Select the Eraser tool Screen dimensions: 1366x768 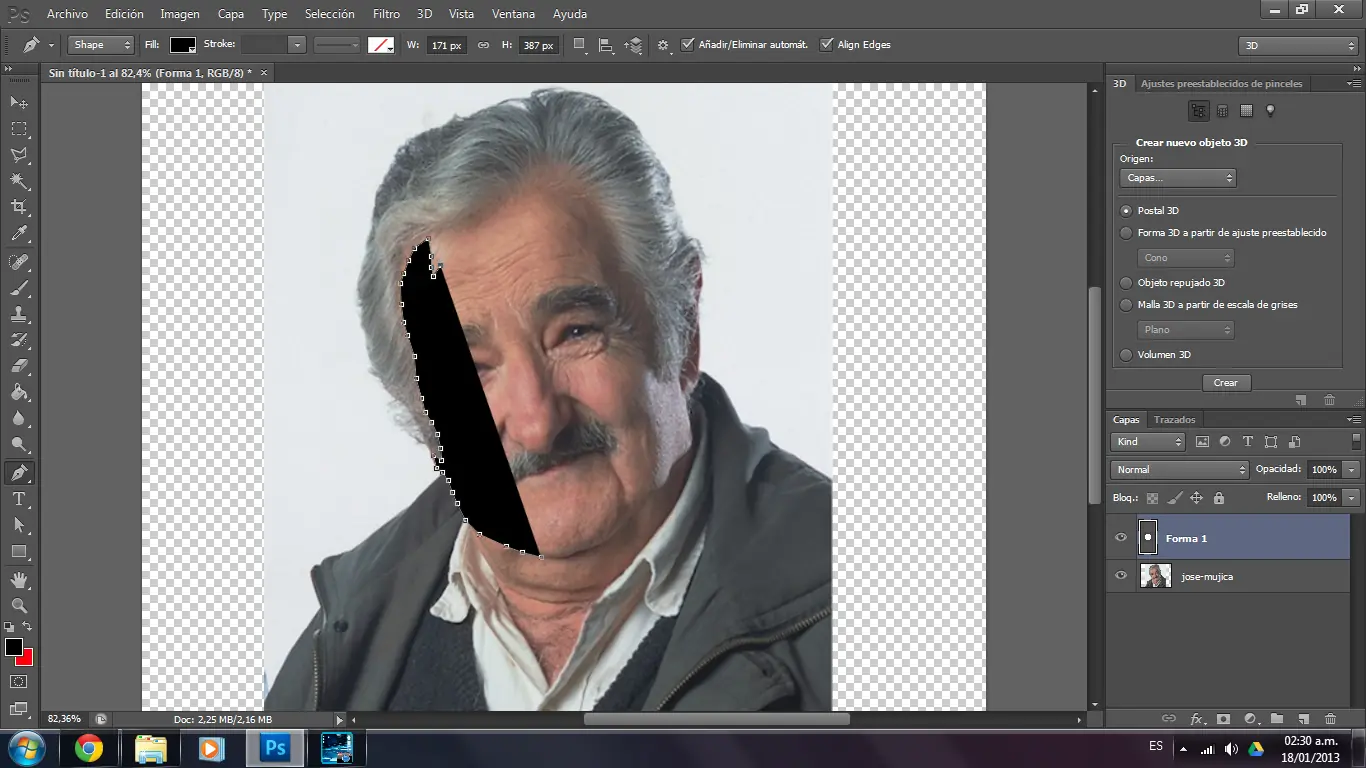point(19,366)
